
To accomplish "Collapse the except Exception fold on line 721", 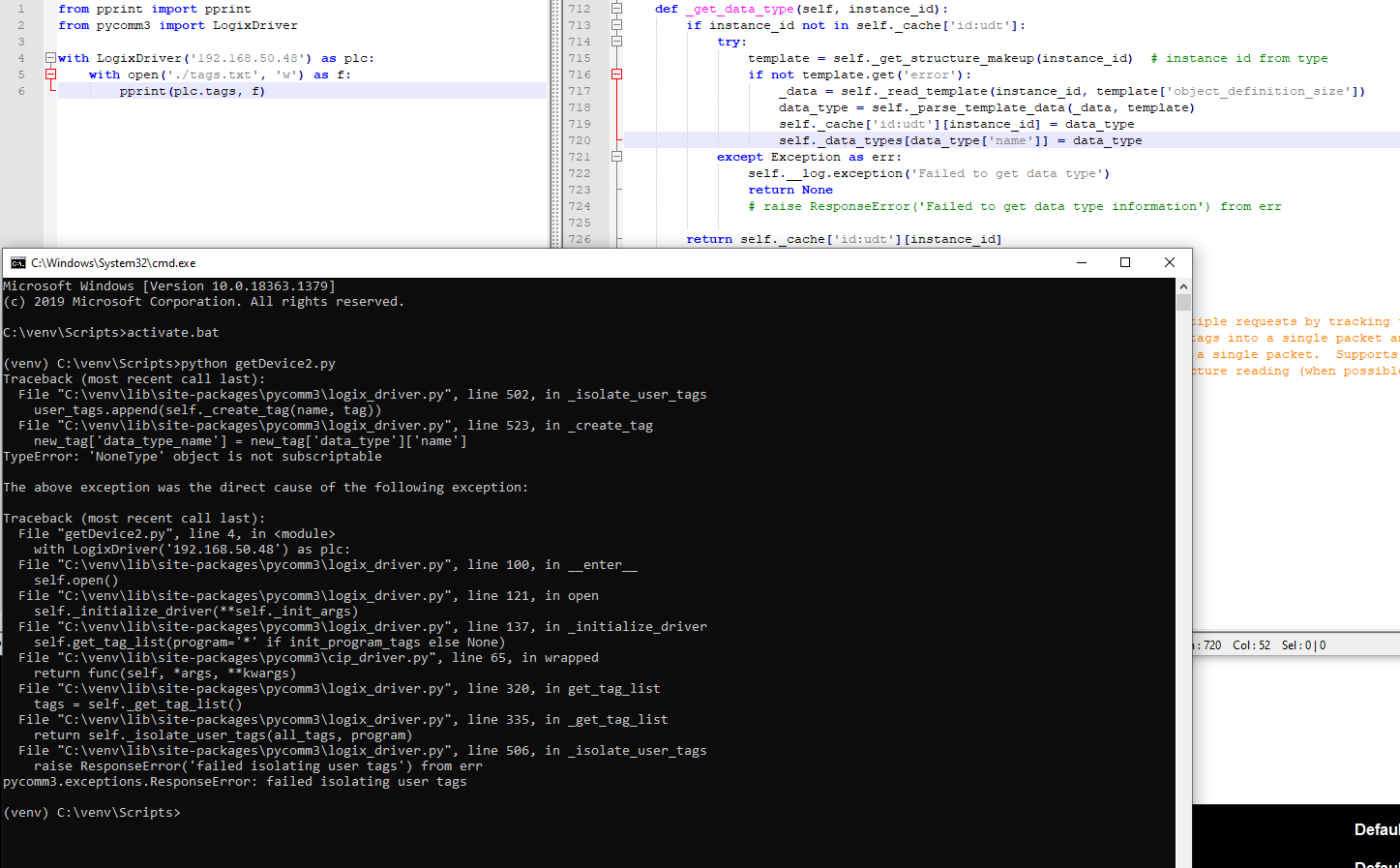I will pyautogui.click(x=616, y=156).
